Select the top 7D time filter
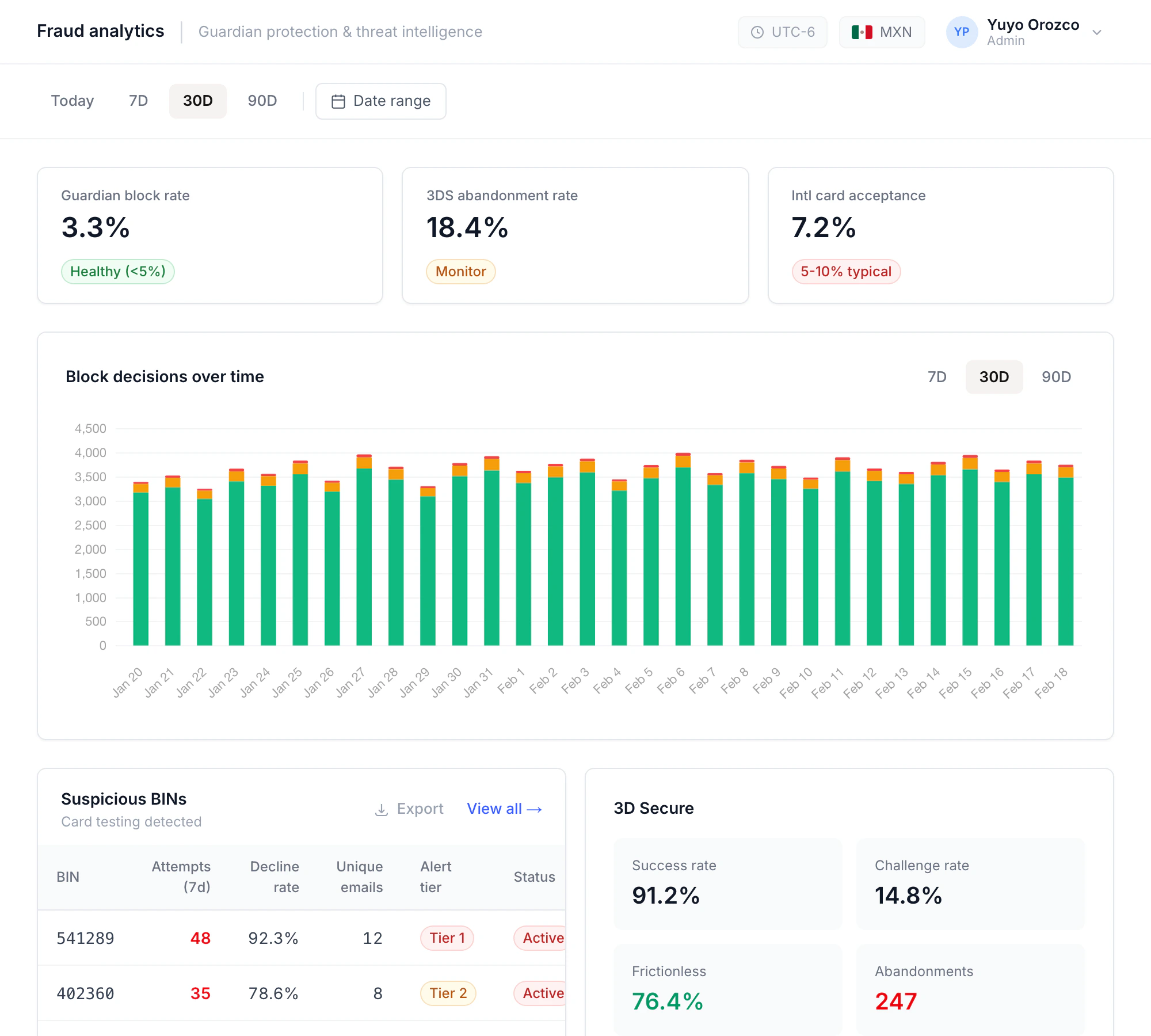The width and height of the screenshot is (1151, 1036). [x=138, y=101]
